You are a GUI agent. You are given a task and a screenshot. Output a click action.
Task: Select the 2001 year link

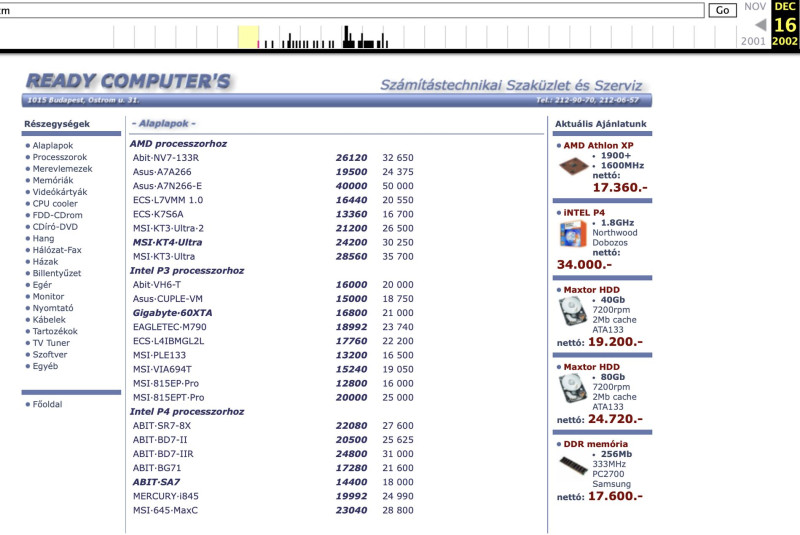pos(753,41)
